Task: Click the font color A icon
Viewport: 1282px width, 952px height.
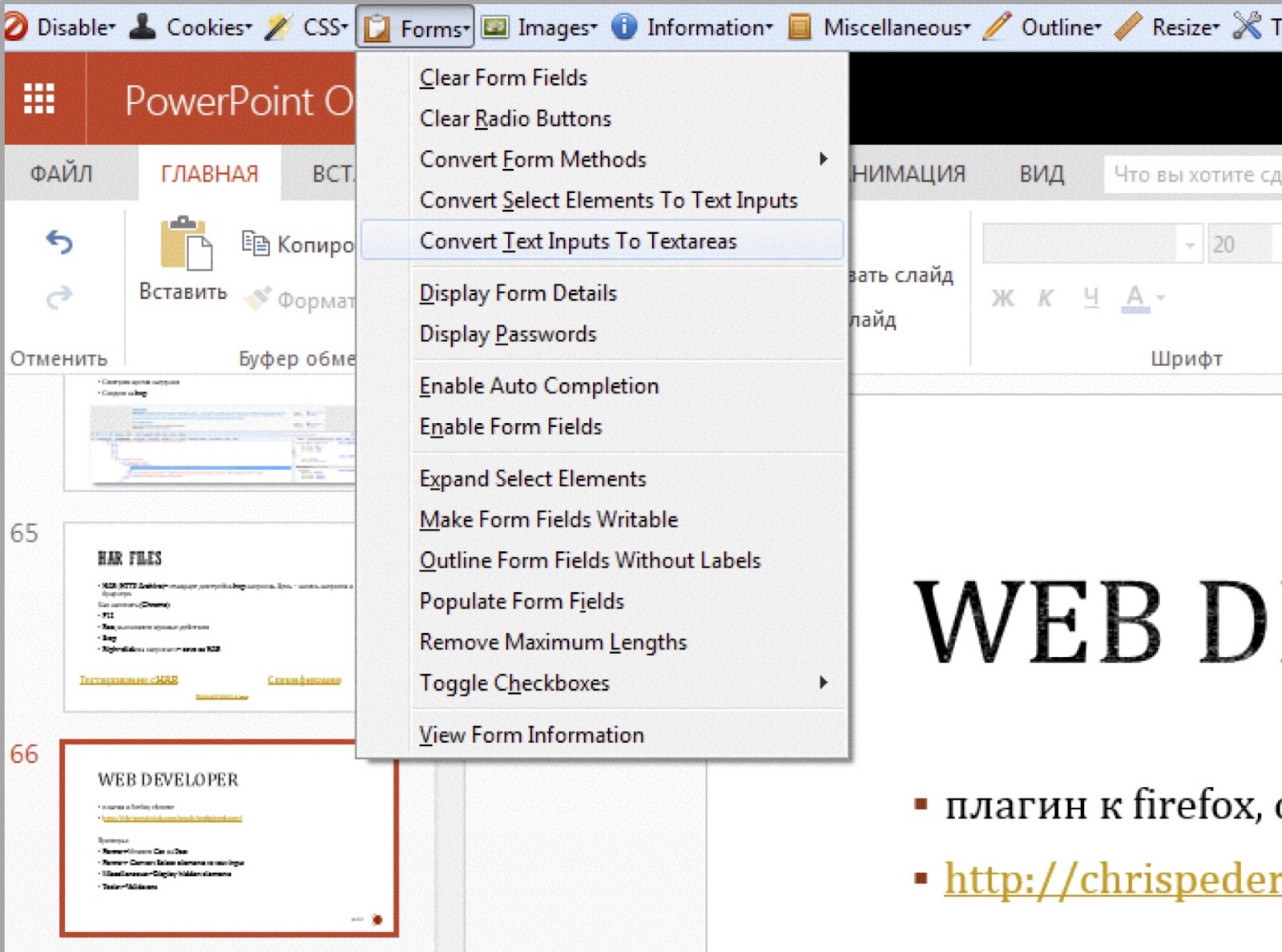Action: tap(1135, 298)
